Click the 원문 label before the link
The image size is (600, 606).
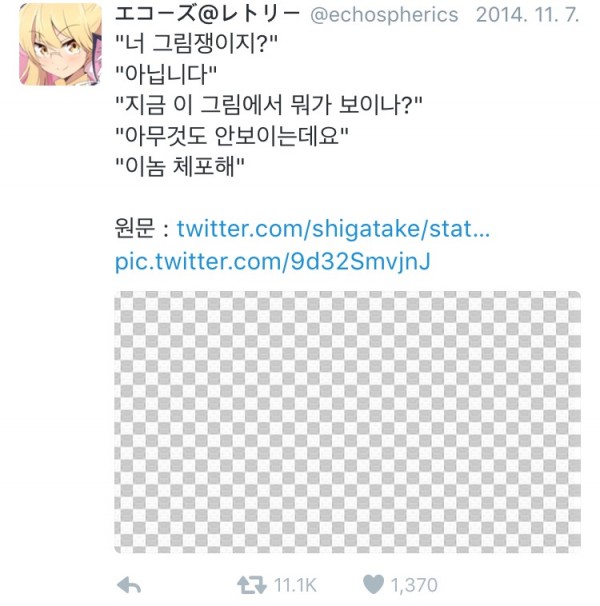pos(135,228)
